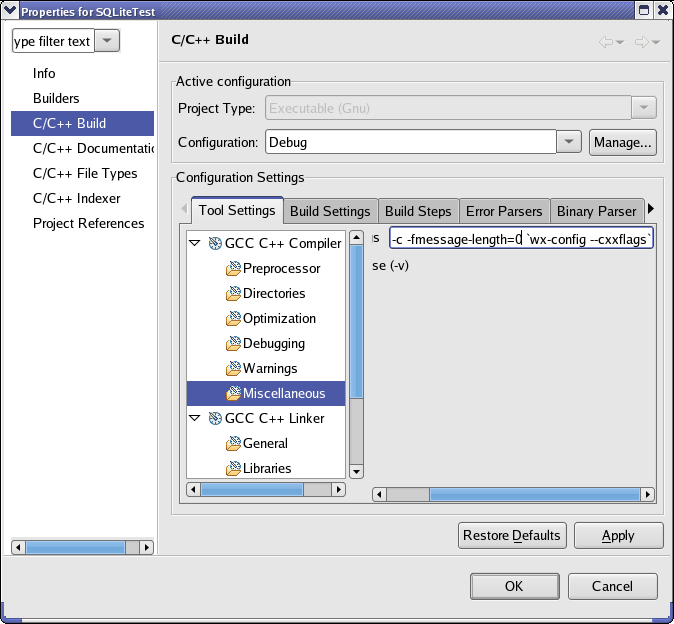Click the forward navigation arrow icon

pos(641,42)
